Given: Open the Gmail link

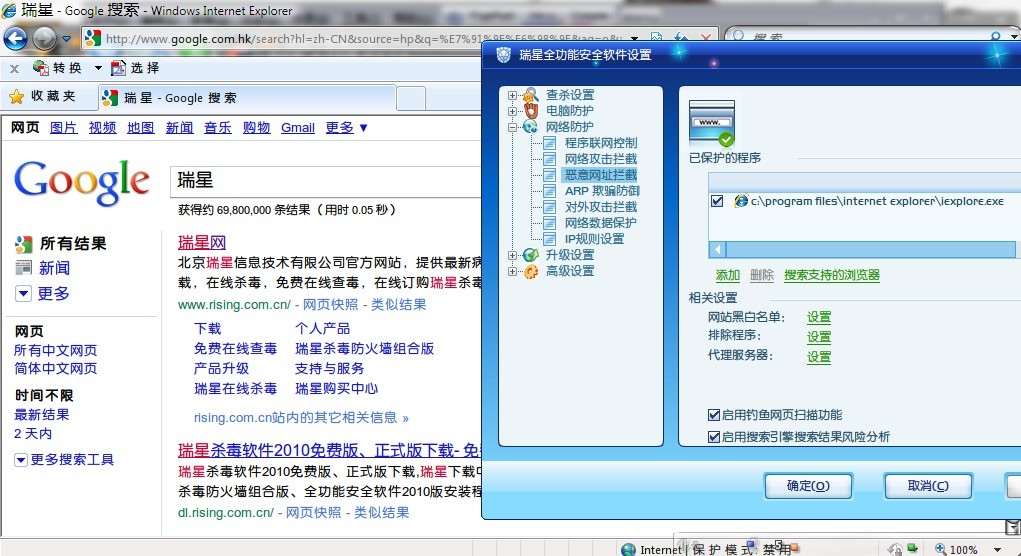Looking at the screenshot, I should tap(298, 128).
